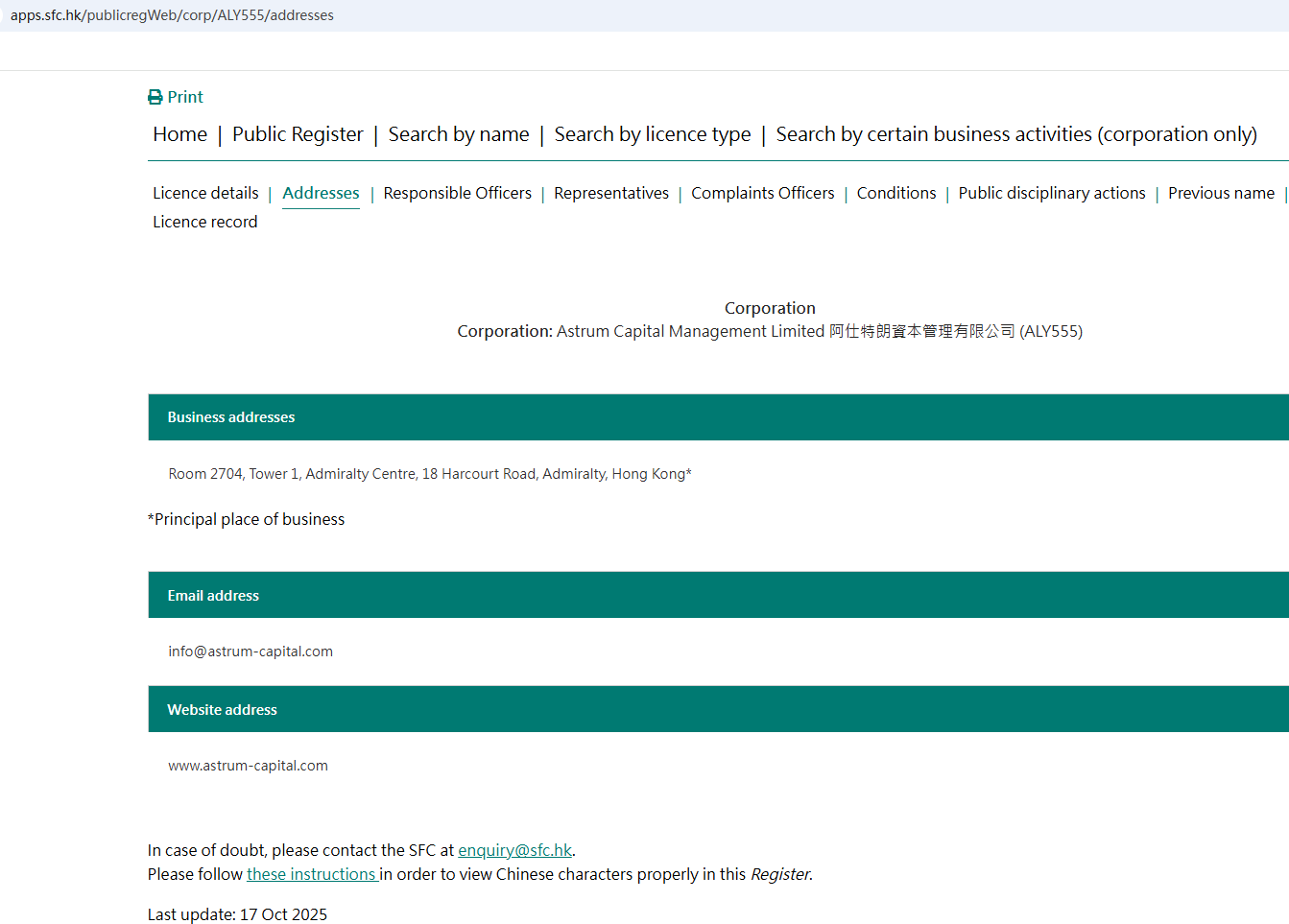Click the Last update 17 Oct 2025 text
Screen dimensions: 1289x924
[237, 914]
